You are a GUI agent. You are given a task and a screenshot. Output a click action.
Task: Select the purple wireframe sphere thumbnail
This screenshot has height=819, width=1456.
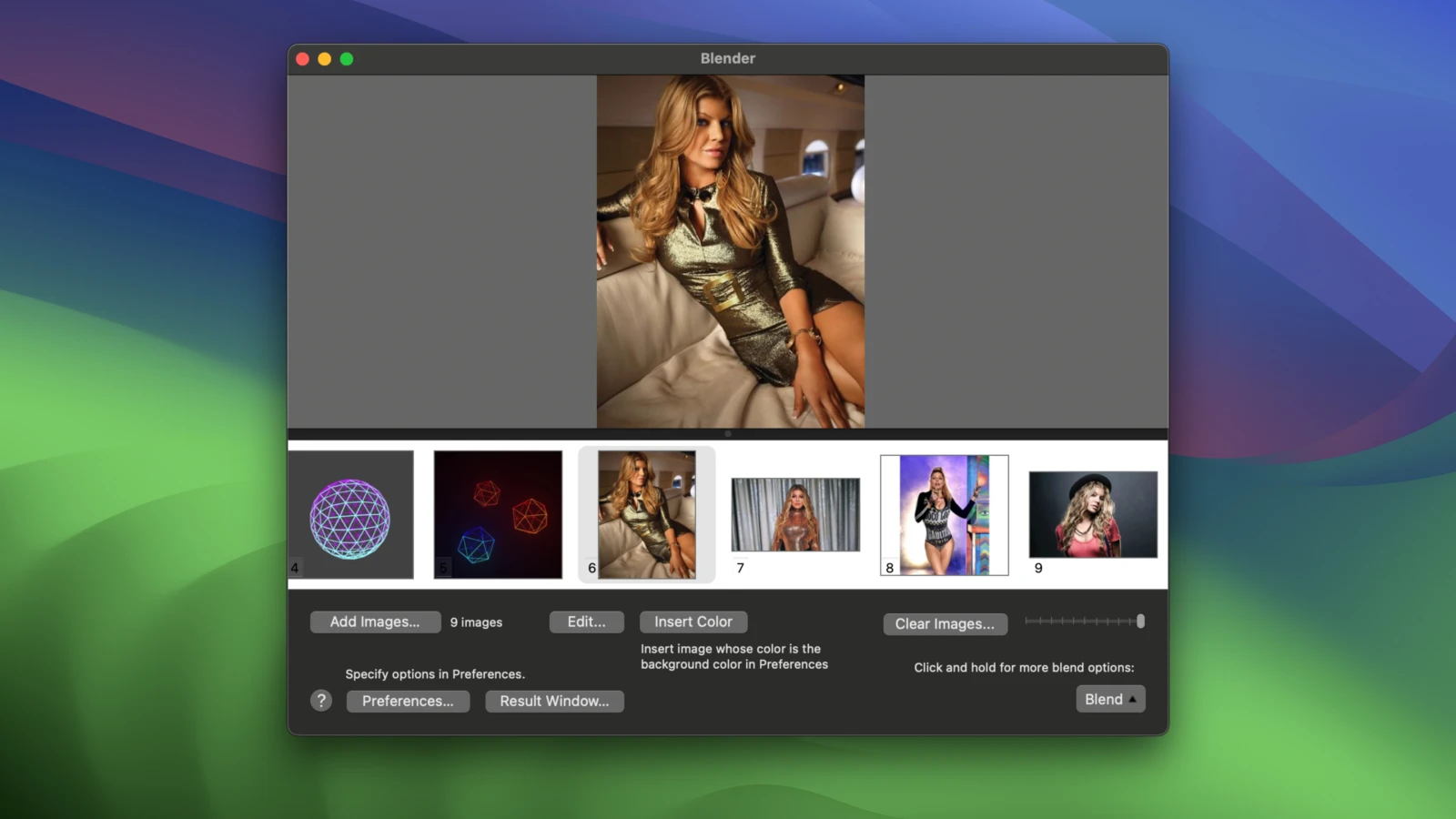(351, 515)
